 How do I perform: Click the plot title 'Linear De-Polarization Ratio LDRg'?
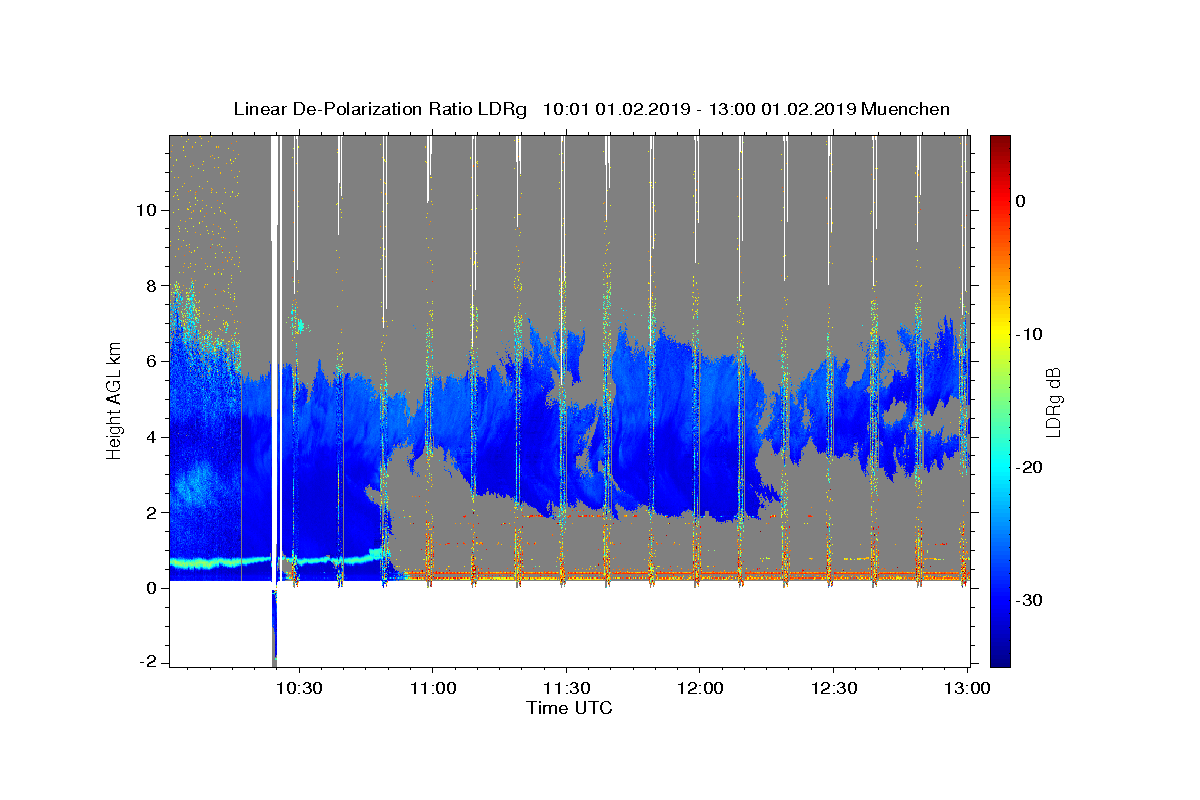[380, 109]
